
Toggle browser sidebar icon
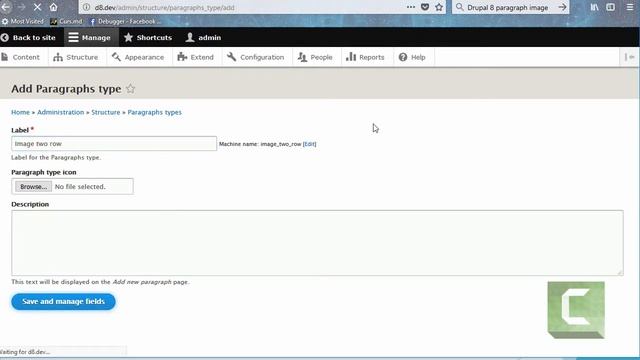pyautogui.click(x=611, y=7)
